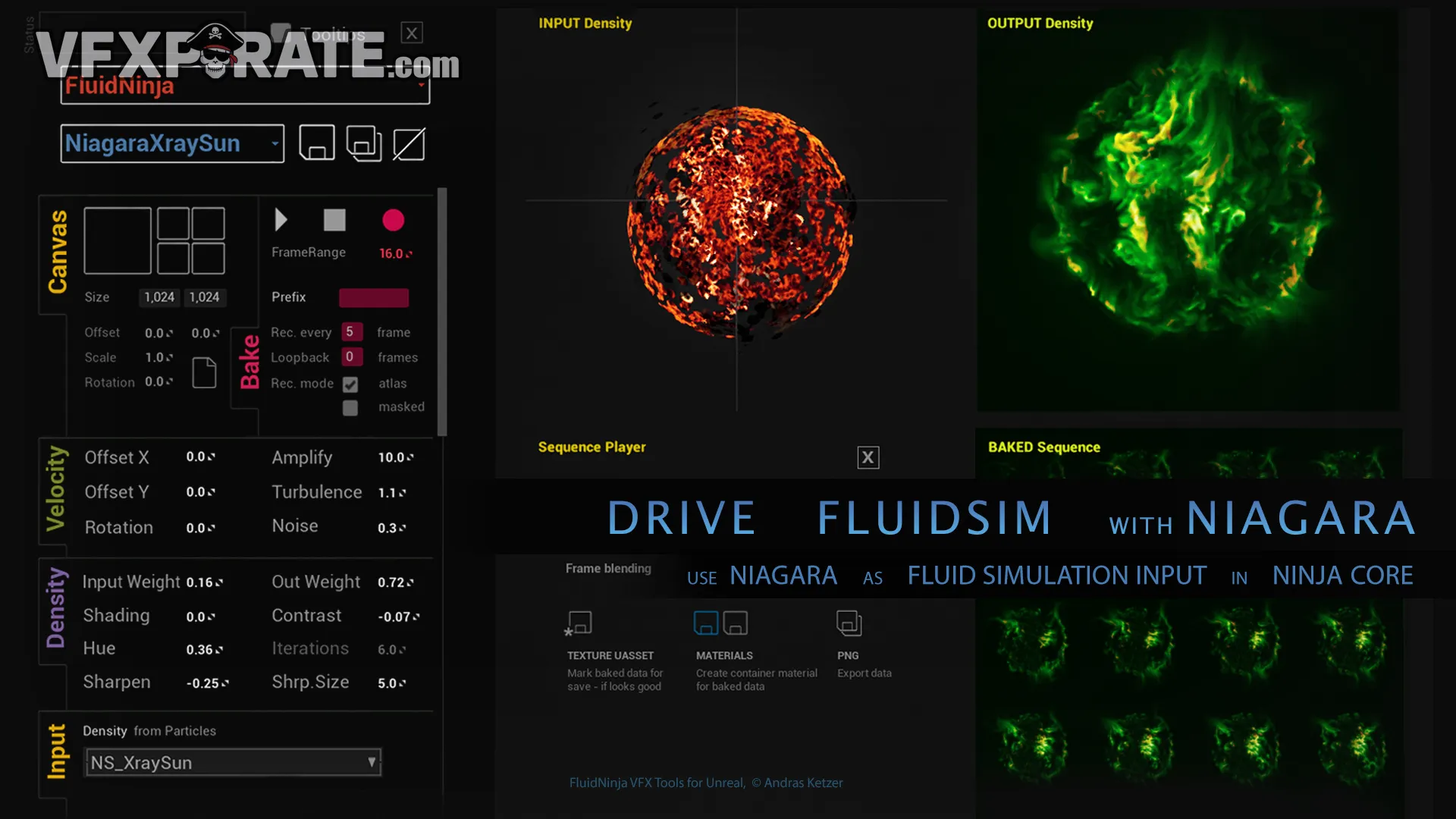Start playback with the play triangle
Viewport: 1456px width, 819px height.
tap(281, 220)
